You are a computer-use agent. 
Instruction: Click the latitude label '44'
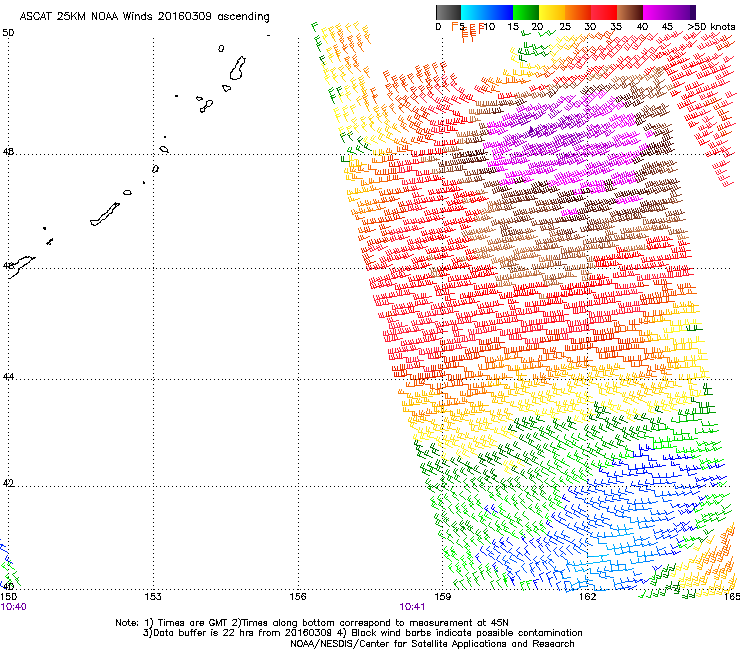(x=8, y=377)
